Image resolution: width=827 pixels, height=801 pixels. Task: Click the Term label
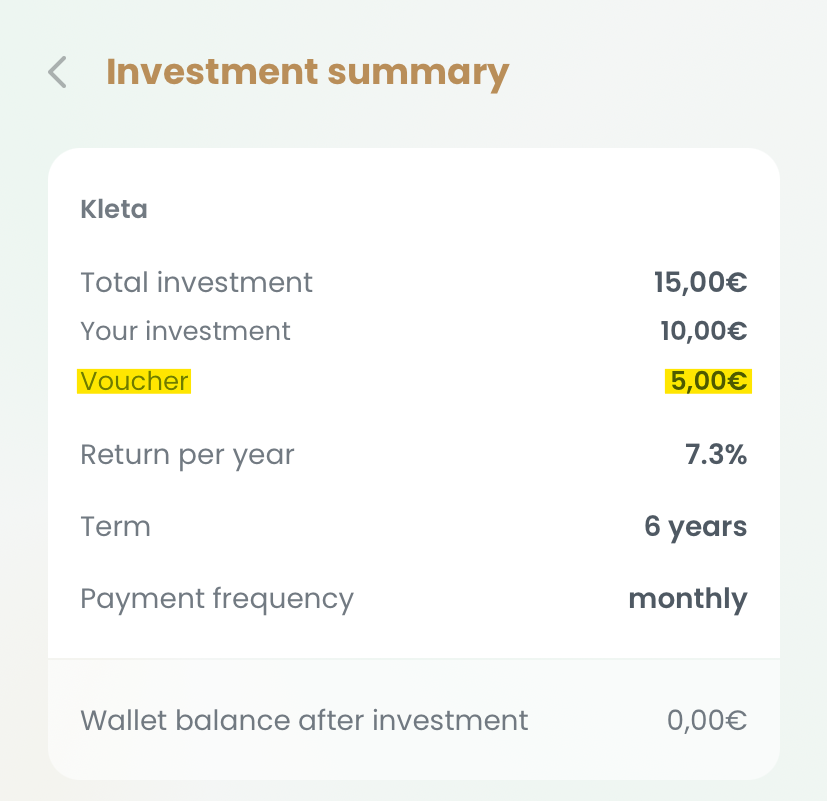[115, 527]
